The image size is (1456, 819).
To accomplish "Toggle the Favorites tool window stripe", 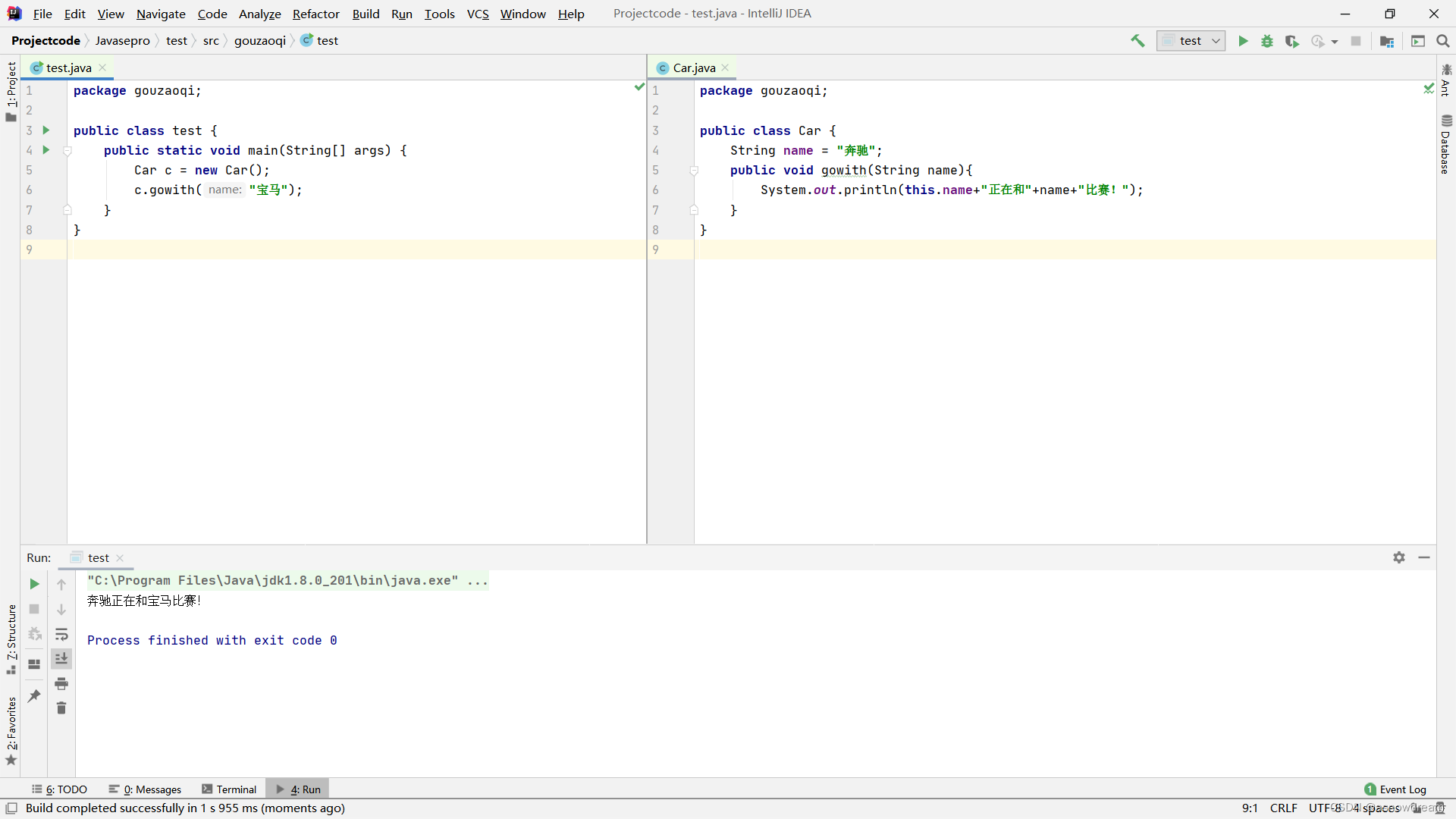I will point(11,731).
